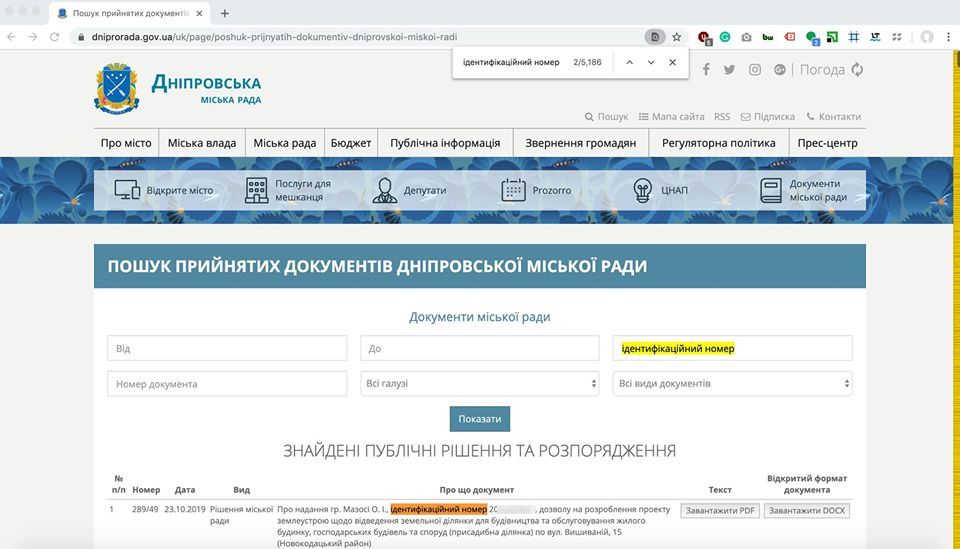Click the browser address bar URL
Viewport: 960px width, 549px height.
(274, 37)
